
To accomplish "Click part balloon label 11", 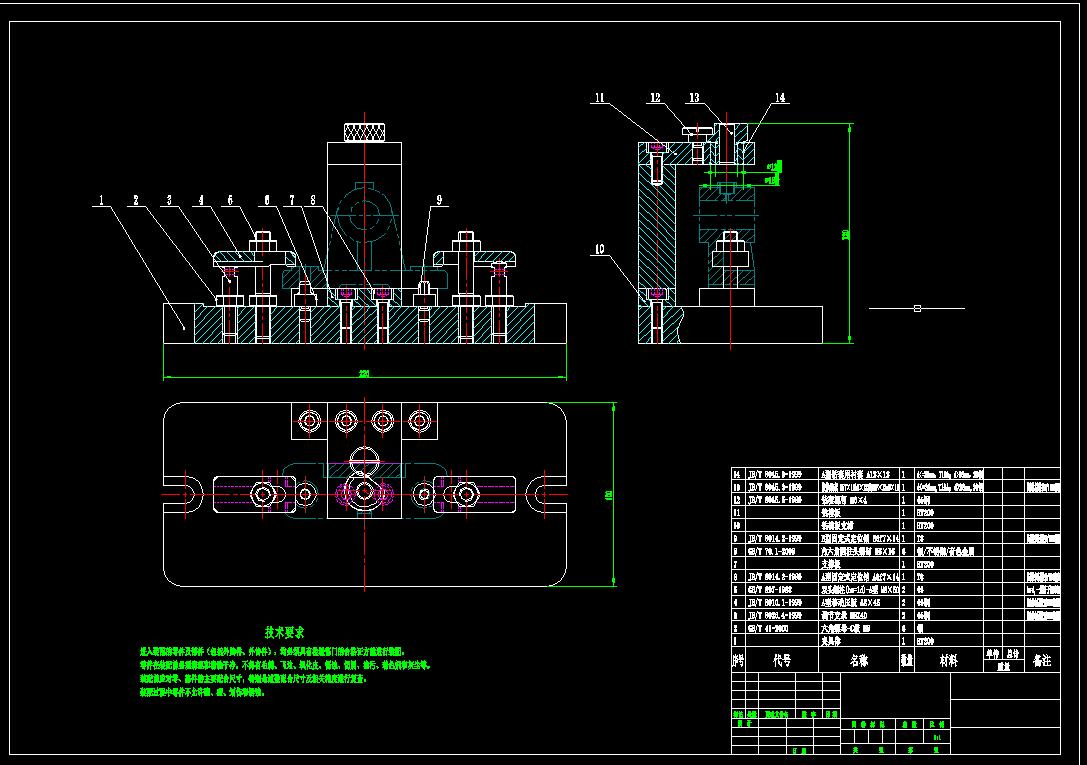I will (600, 98).
